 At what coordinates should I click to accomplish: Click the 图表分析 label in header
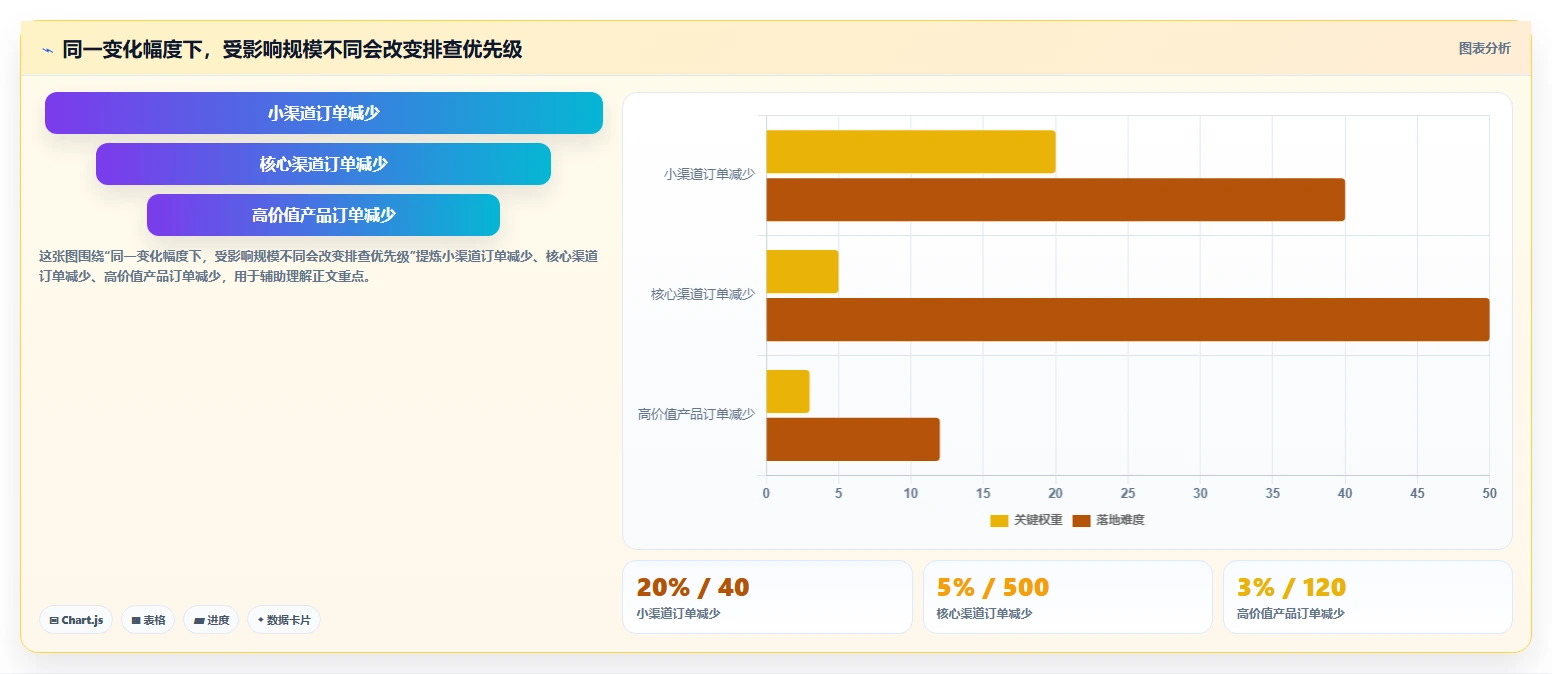click(1484, 48)
